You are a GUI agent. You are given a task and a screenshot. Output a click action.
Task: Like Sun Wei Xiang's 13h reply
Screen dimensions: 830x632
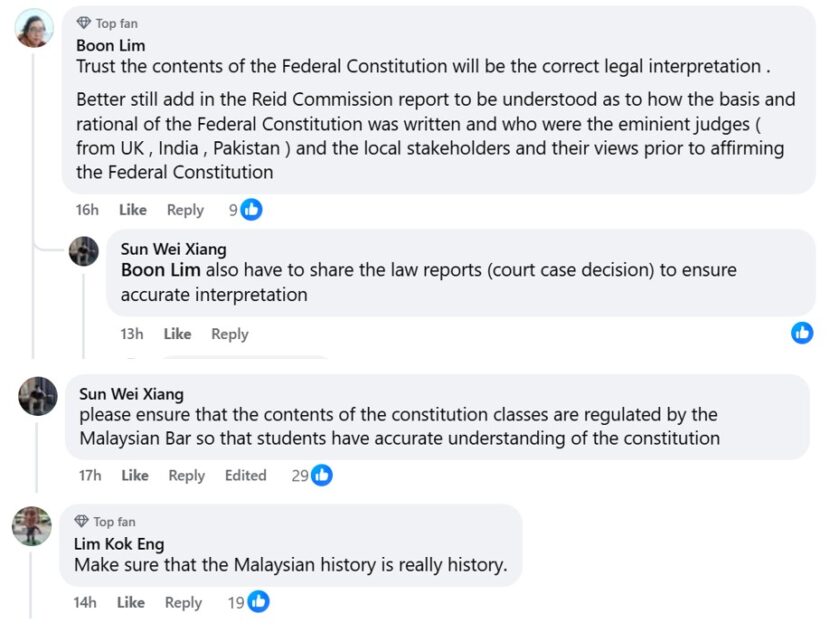click(x=177, y=334)
